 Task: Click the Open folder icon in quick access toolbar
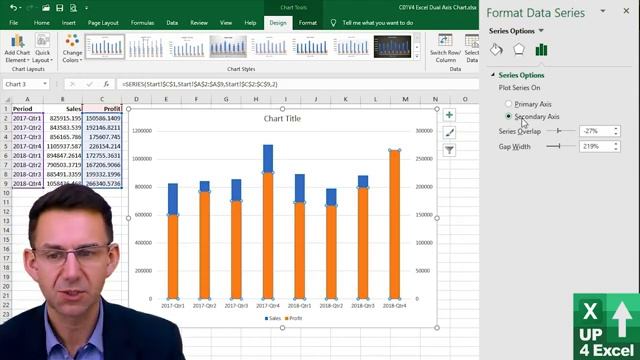click(46, 8)
